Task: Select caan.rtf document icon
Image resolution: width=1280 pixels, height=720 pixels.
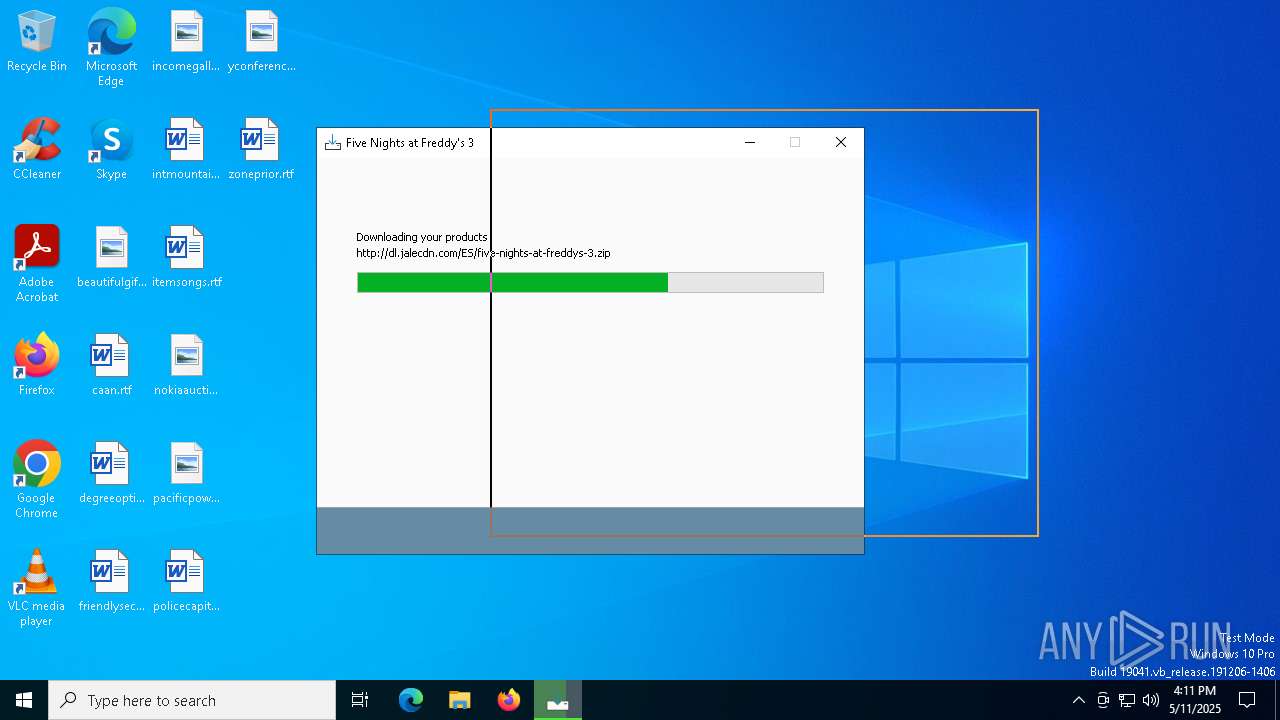Action: click(x=111, y=366)
